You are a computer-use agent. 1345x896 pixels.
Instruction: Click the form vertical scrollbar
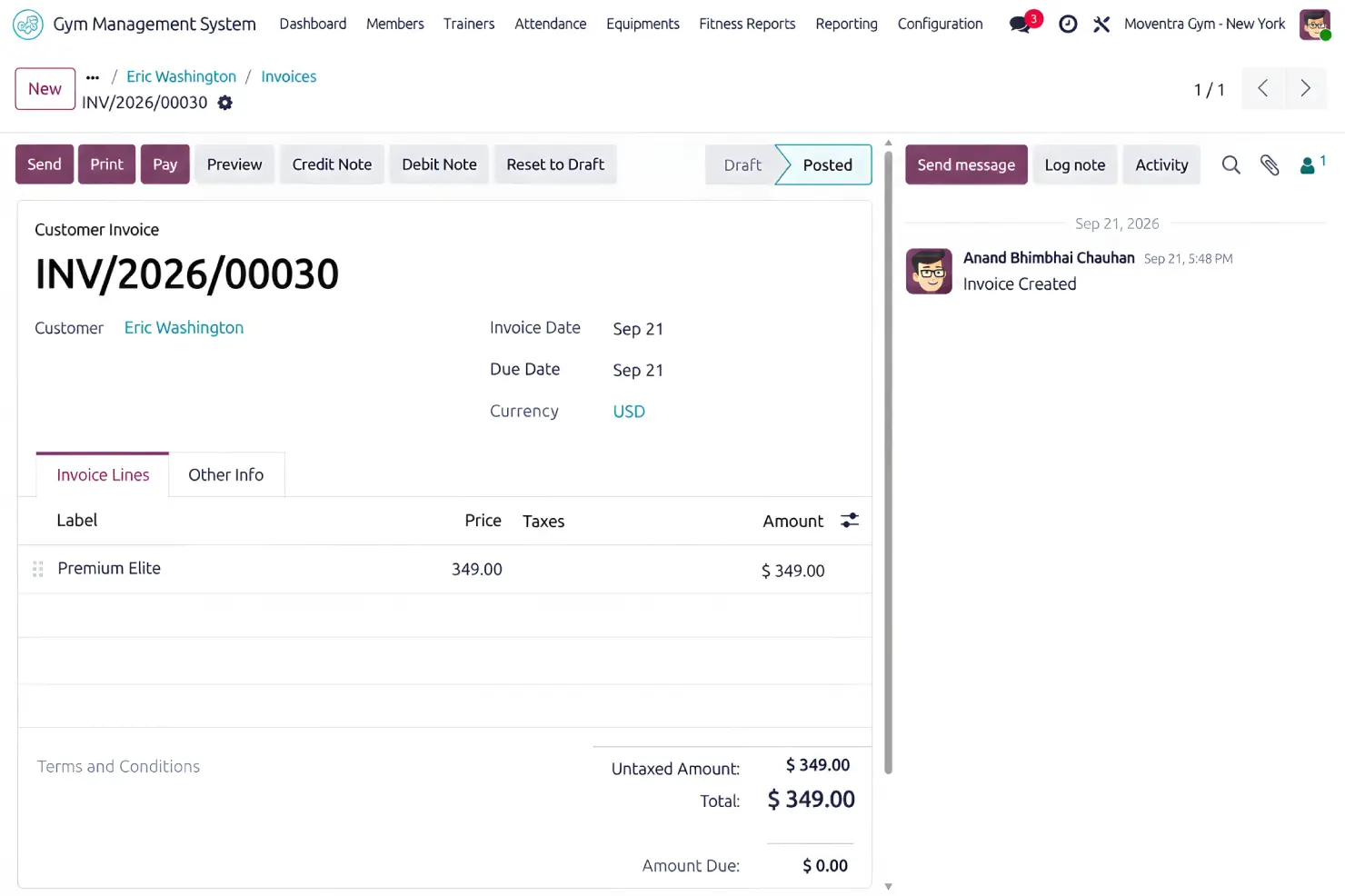(x=888, y=463)
